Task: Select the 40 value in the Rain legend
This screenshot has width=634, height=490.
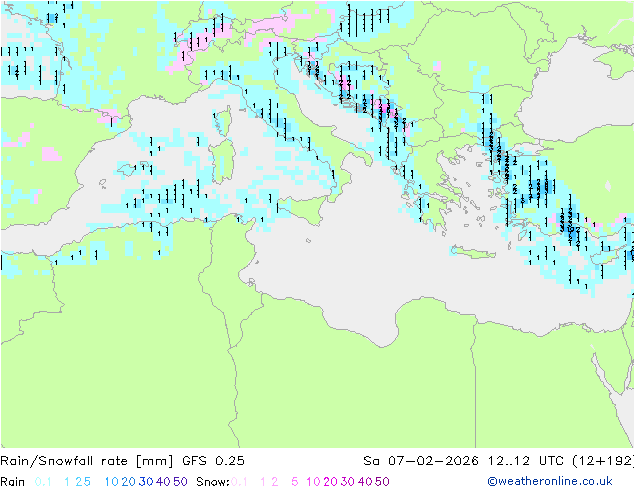Action: (163, 482)
